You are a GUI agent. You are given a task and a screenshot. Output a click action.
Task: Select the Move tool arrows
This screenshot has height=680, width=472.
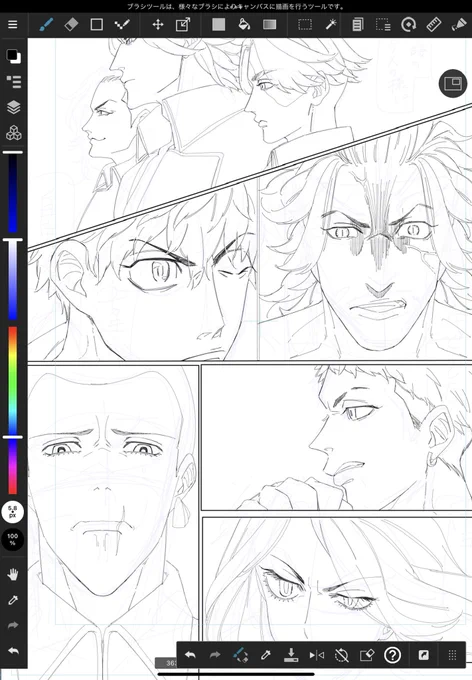[x=158, y=24]
